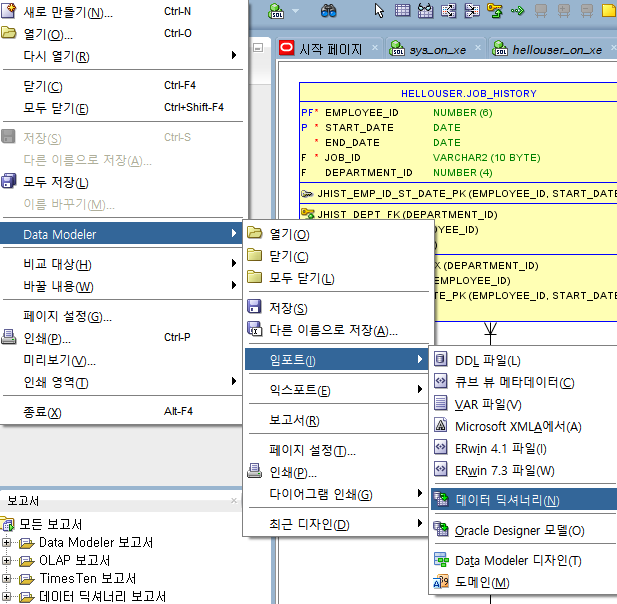The image size is (617, 604).
Task: Close the sys_on_xe tab
Action: click(478, 48)
